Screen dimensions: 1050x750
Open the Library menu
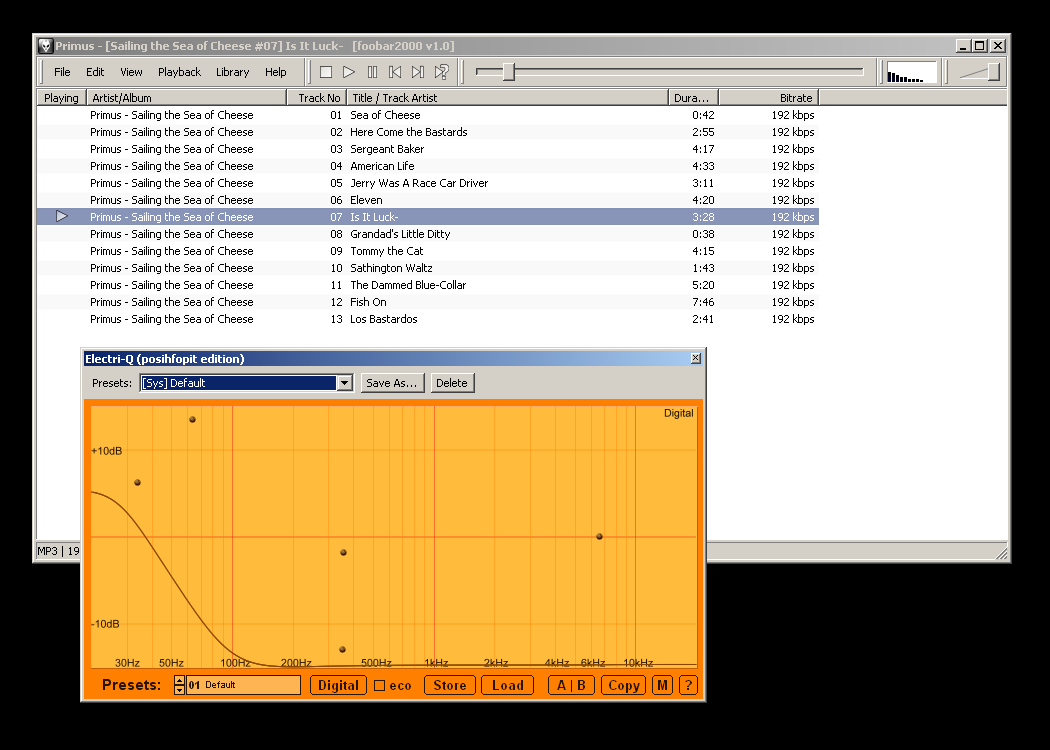click(232, 72)
